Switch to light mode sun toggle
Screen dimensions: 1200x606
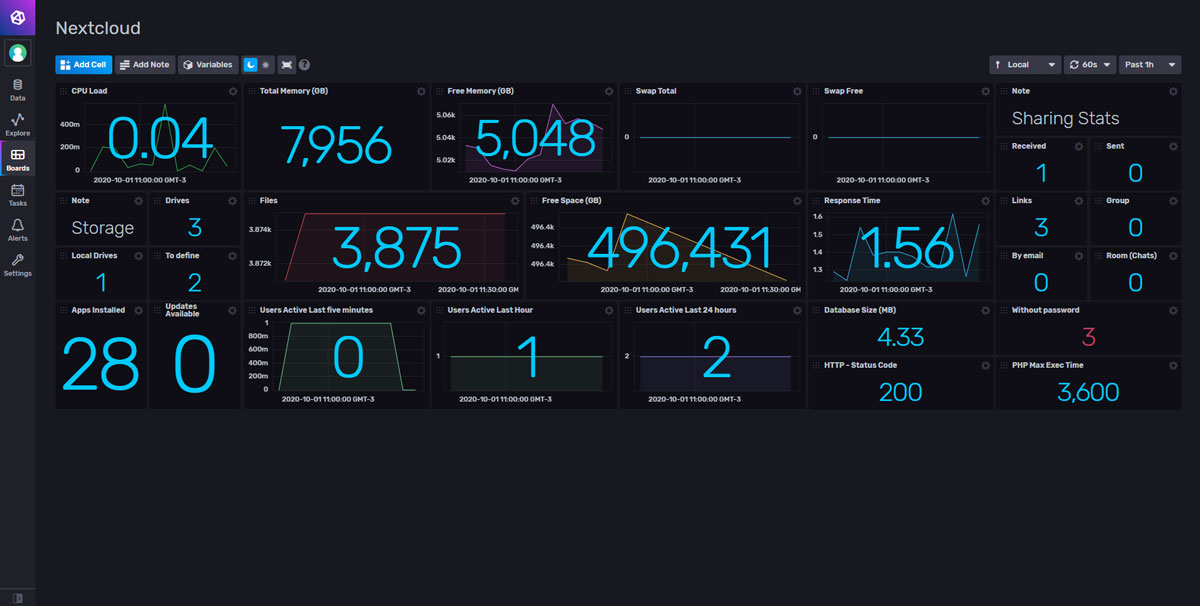coord(266,64)
